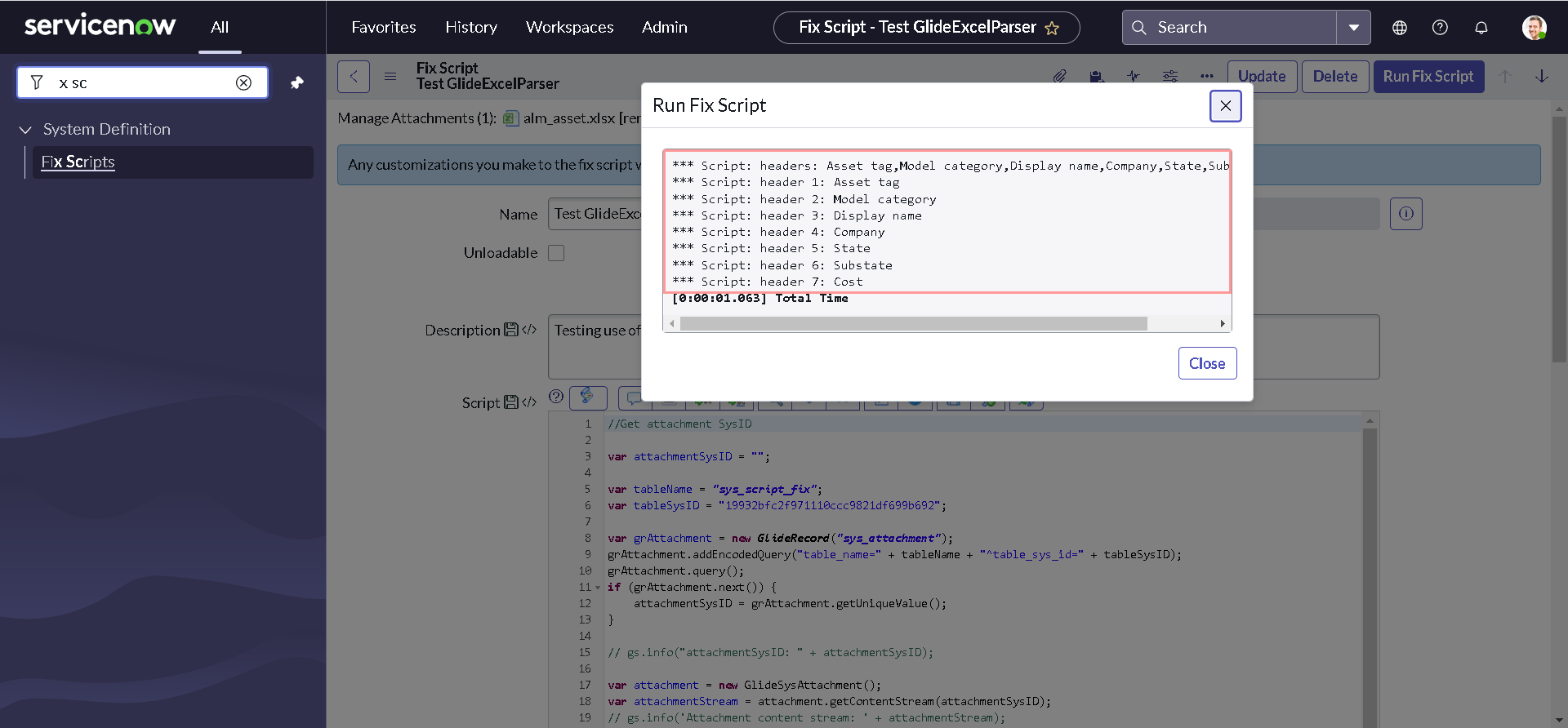
Task: Click the page vertical scrollbar
Action: (1559, 238)
